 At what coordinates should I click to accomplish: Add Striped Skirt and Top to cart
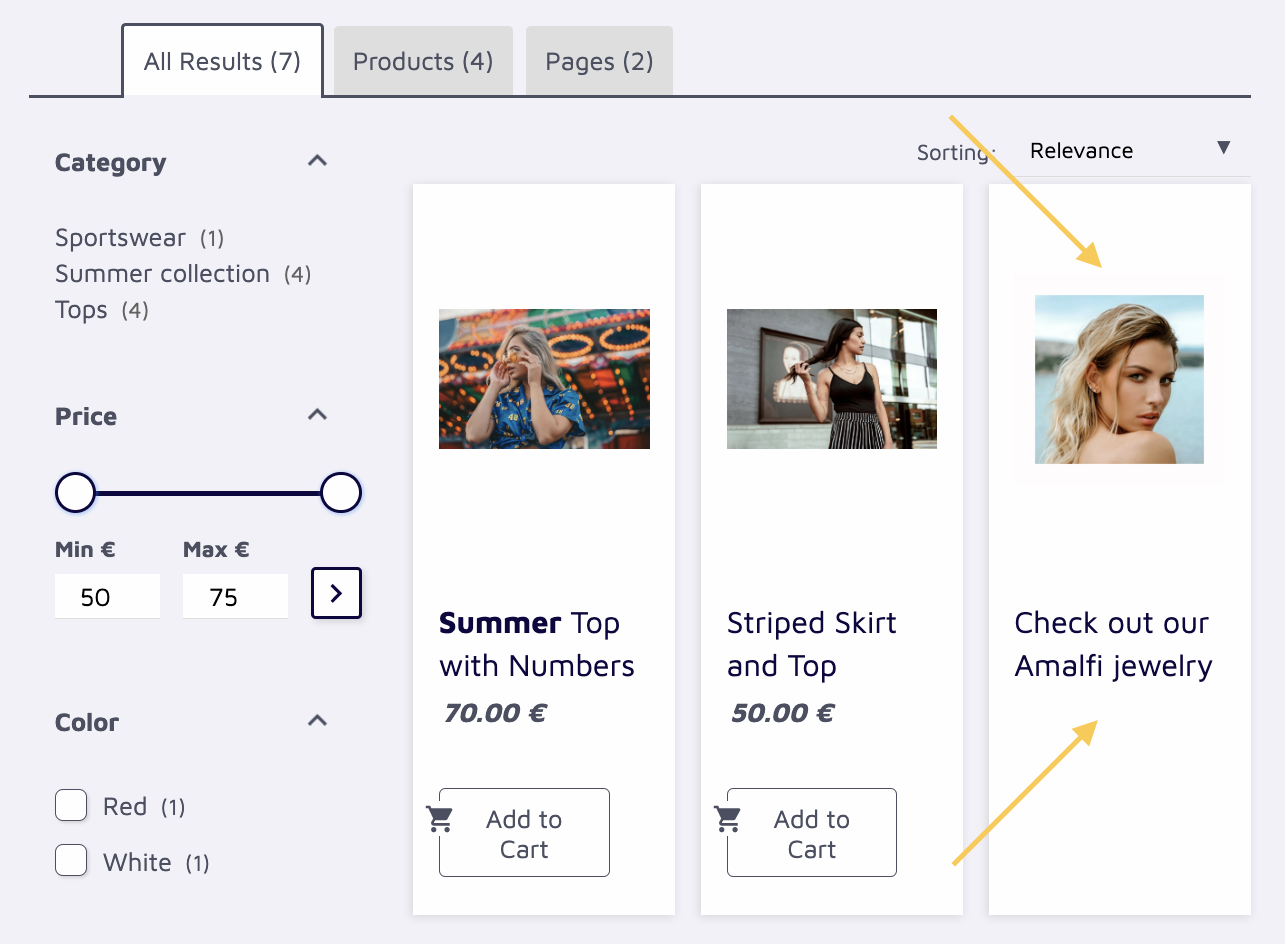click(x=812, y=833)
